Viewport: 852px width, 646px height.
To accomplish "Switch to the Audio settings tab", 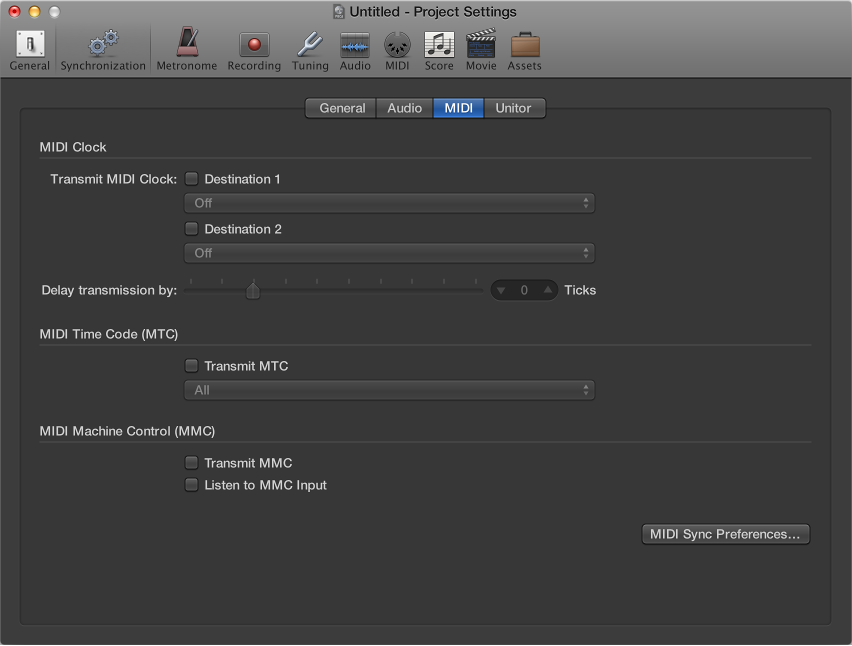I will coord(404,108).
